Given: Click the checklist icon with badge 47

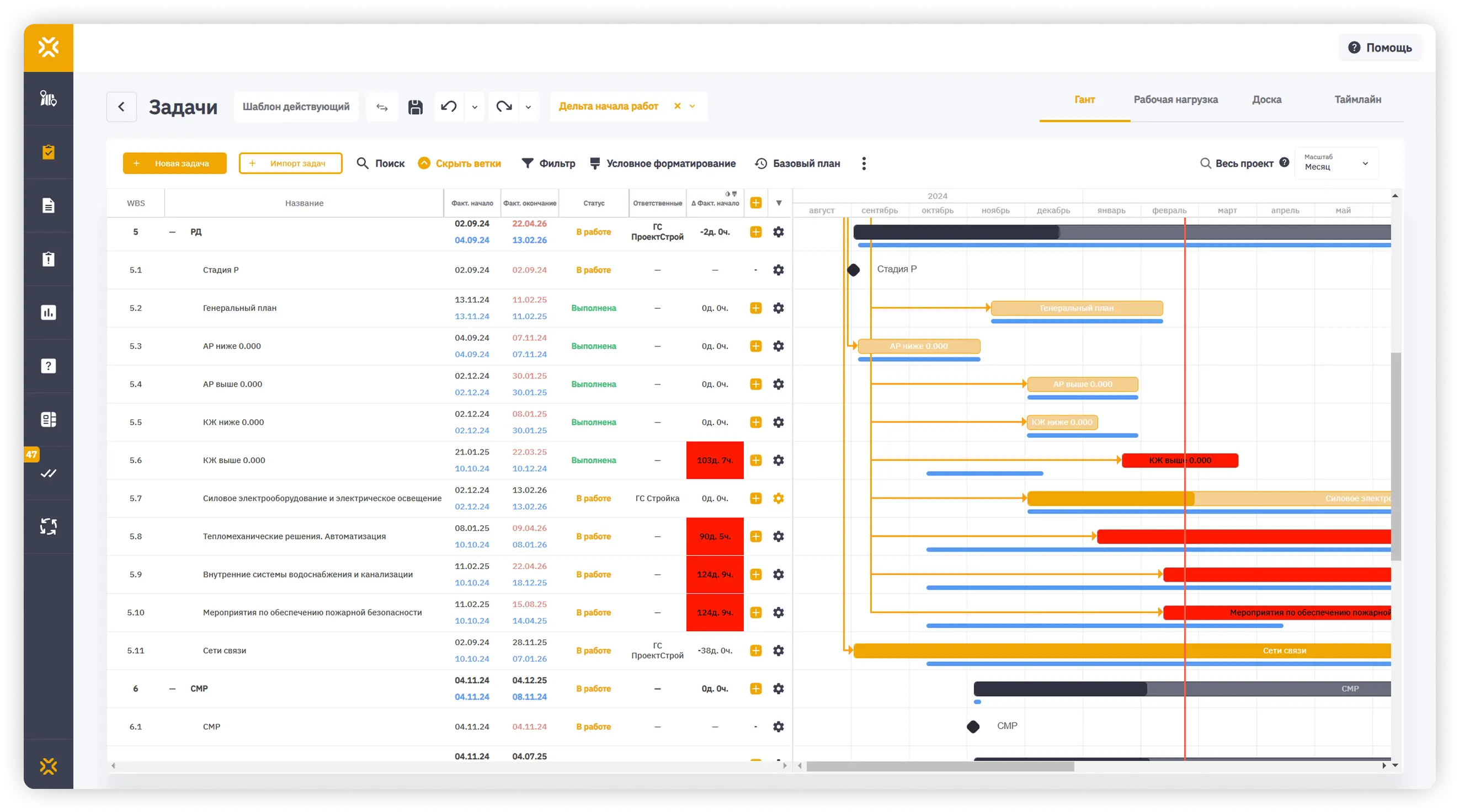Looking at the screenshot, I should coord(48,473).
